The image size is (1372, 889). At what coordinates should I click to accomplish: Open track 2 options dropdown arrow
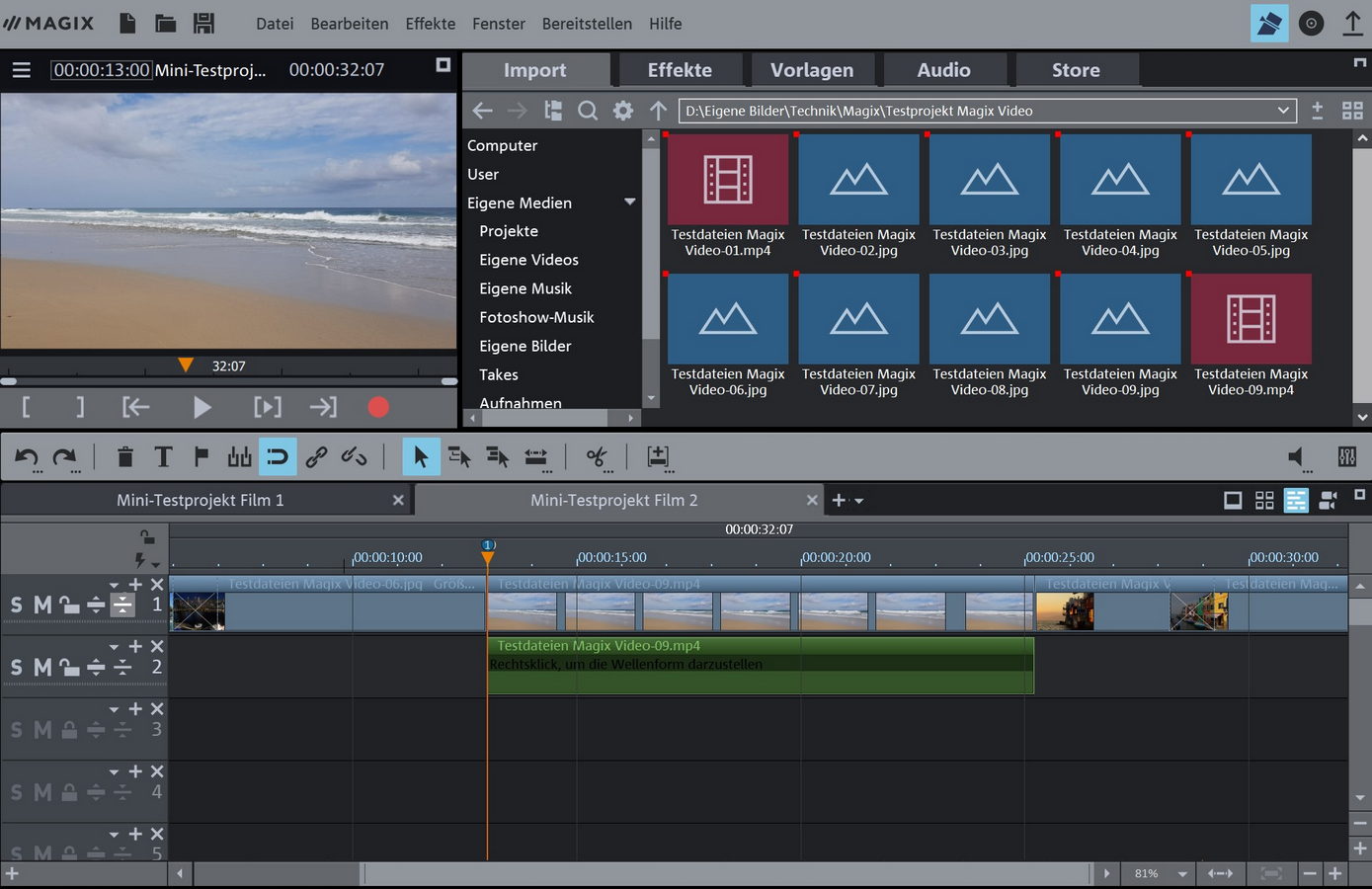(114, 647)
